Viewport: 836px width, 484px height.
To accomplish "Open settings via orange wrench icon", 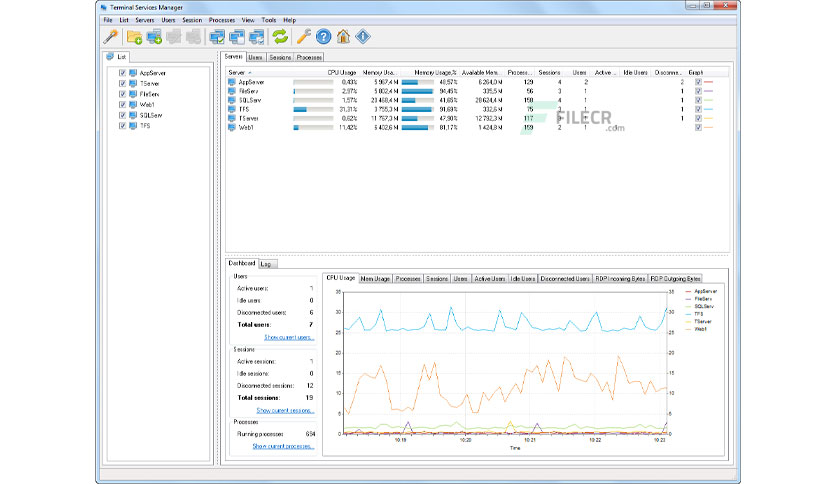I will [303, 37].
